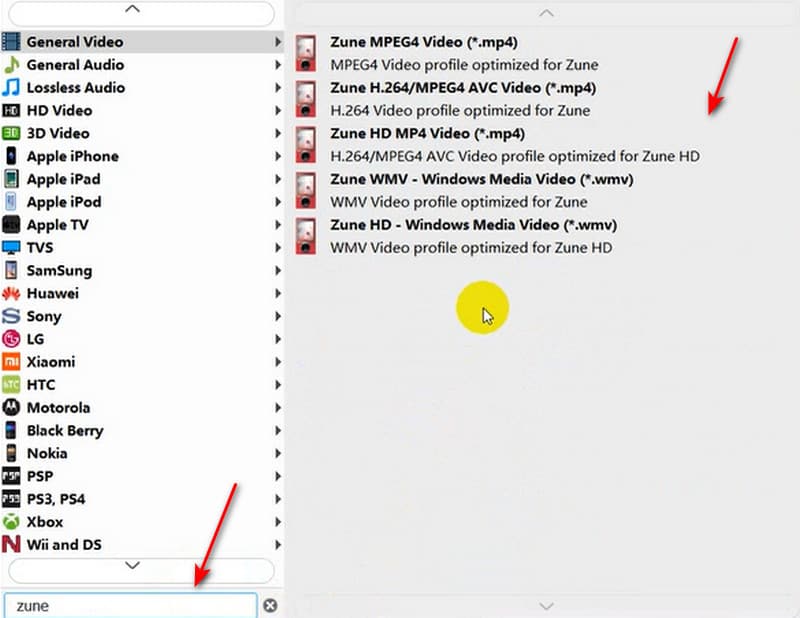Click the Apple iPhone device icon
Viewport: 800px width, 618px height.
point(11,156)
